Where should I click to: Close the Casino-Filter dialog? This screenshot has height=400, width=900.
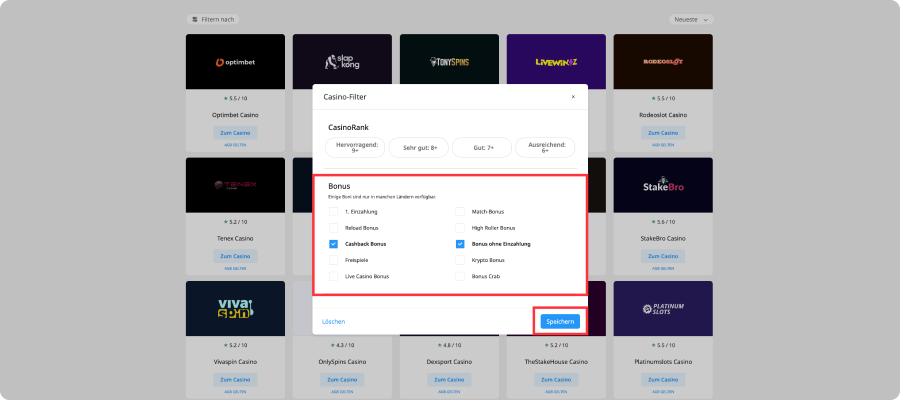(573, 97)
